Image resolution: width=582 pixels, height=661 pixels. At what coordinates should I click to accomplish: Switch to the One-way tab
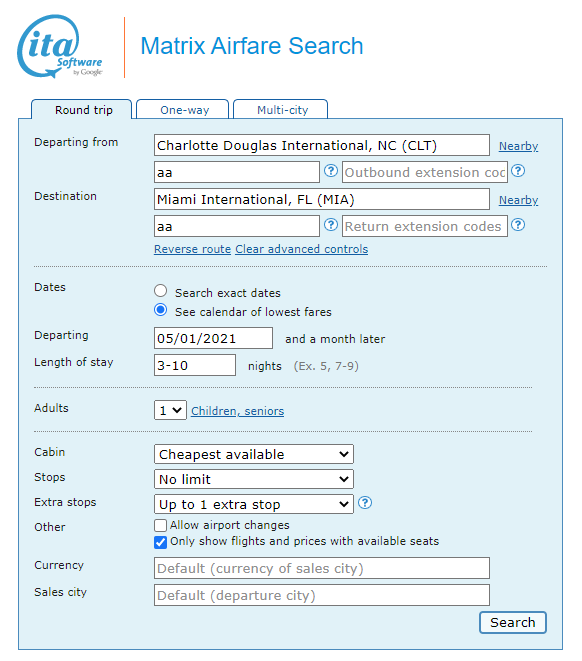point(184,110)
